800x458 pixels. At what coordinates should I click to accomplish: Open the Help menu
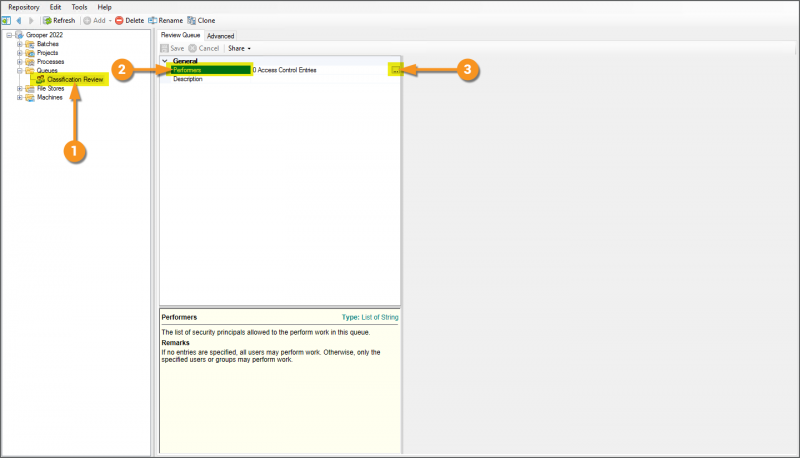click(104, 7)
